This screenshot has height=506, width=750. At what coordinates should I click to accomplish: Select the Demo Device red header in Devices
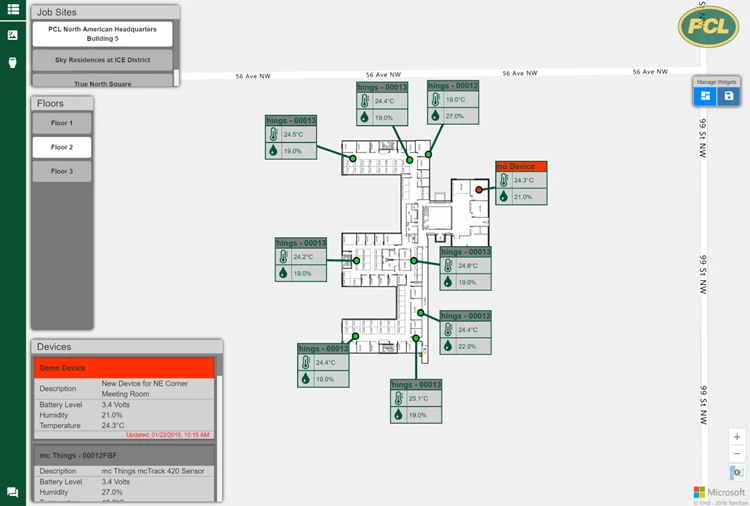pyautogui.click(x=124, y=368)
